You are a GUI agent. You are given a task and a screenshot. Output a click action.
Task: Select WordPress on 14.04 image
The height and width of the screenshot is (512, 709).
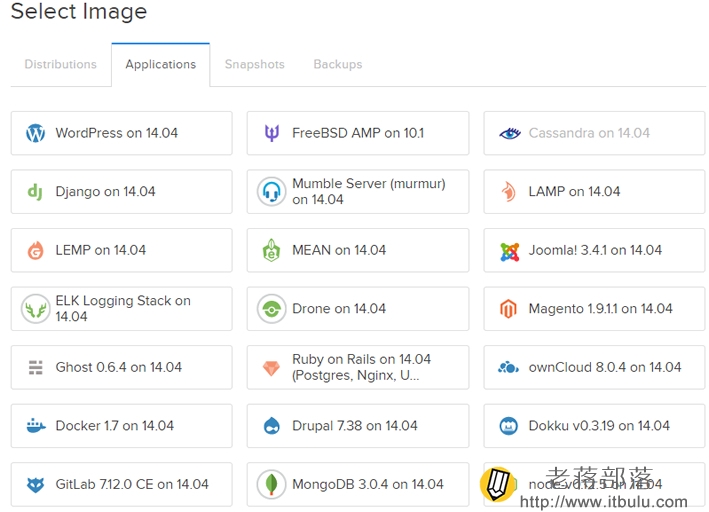122,133
